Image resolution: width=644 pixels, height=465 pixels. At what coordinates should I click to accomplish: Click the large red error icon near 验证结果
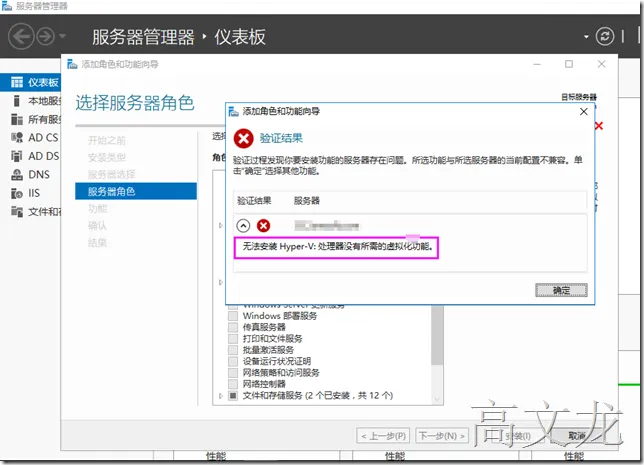[x=244, y=138]
